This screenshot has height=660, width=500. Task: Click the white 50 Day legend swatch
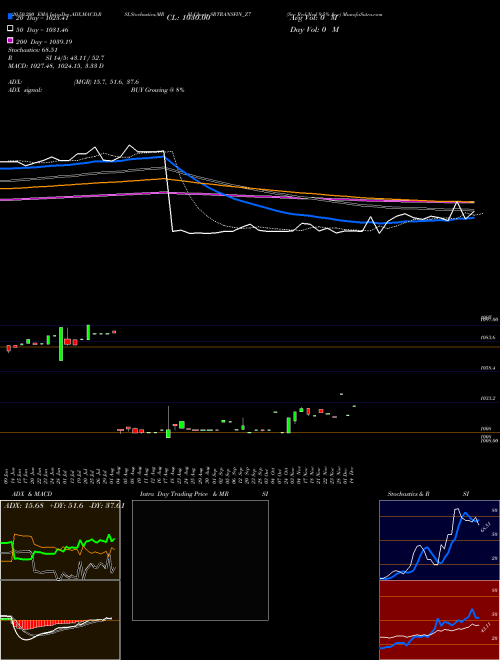(x=11, y=29)
